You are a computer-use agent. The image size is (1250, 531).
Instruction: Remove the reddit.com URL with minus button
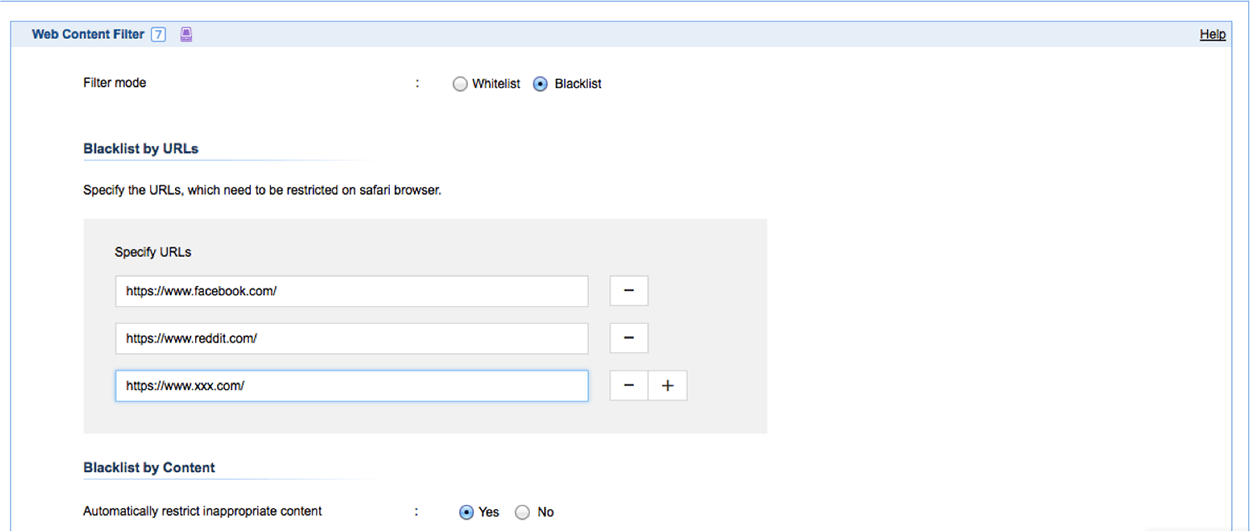click(629, 338)
